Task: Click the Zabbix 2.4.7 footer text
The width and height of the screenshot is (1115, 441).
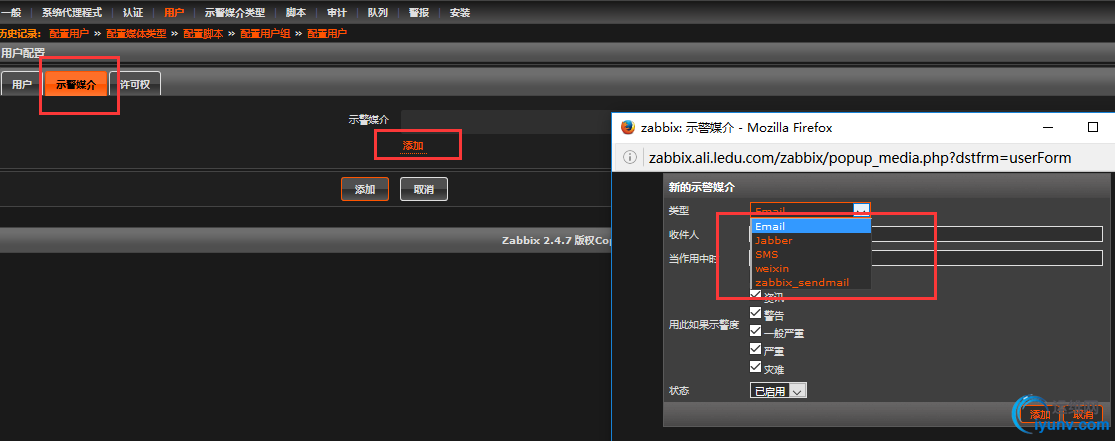Action: pyautogui.click(x=557, y=240)
